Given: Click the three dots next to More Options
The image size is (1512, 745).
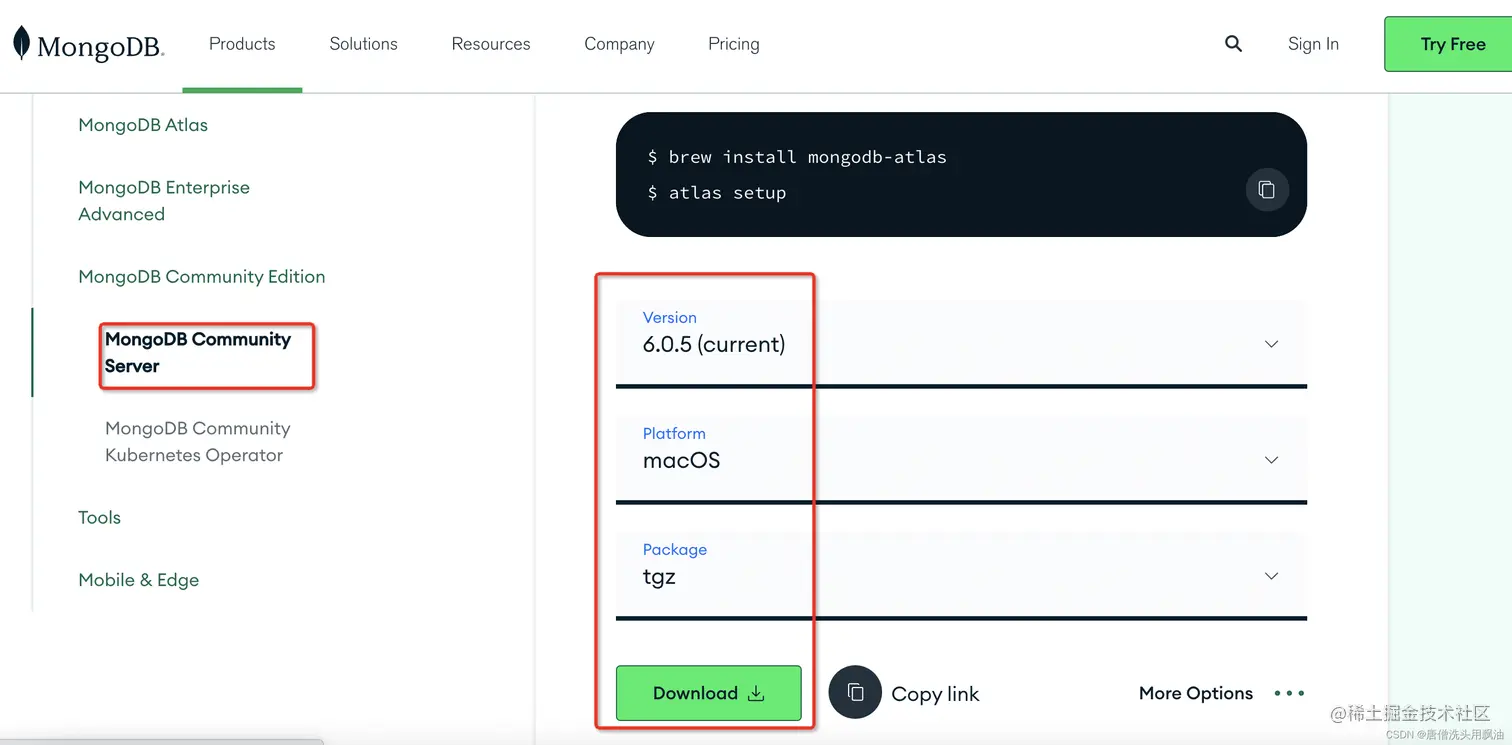Looking at the screenshot, I should [1289, 693].
